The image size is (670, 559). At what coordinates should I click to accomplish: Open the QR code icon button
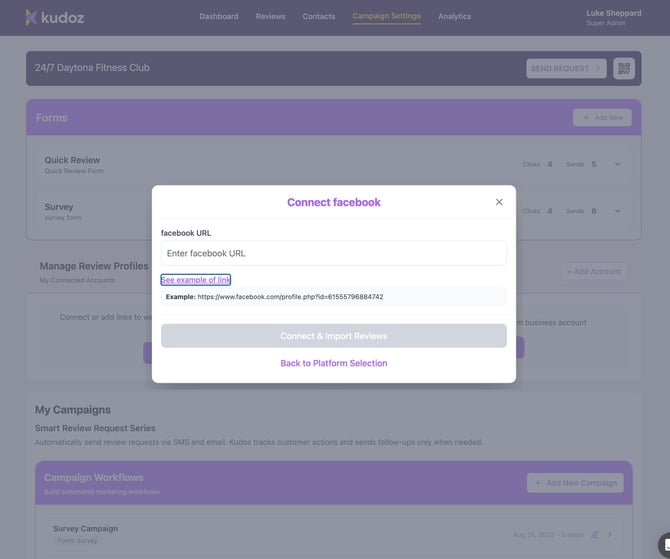point(624,68)
